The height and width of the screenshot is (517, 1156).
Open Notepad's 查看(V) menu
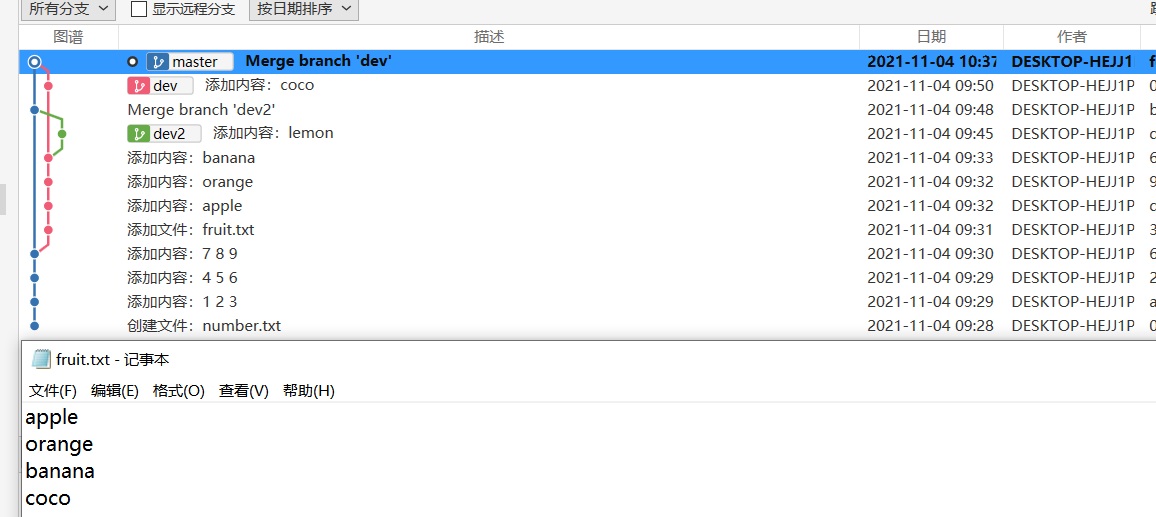pyautogui.click(x=244, y=391)
